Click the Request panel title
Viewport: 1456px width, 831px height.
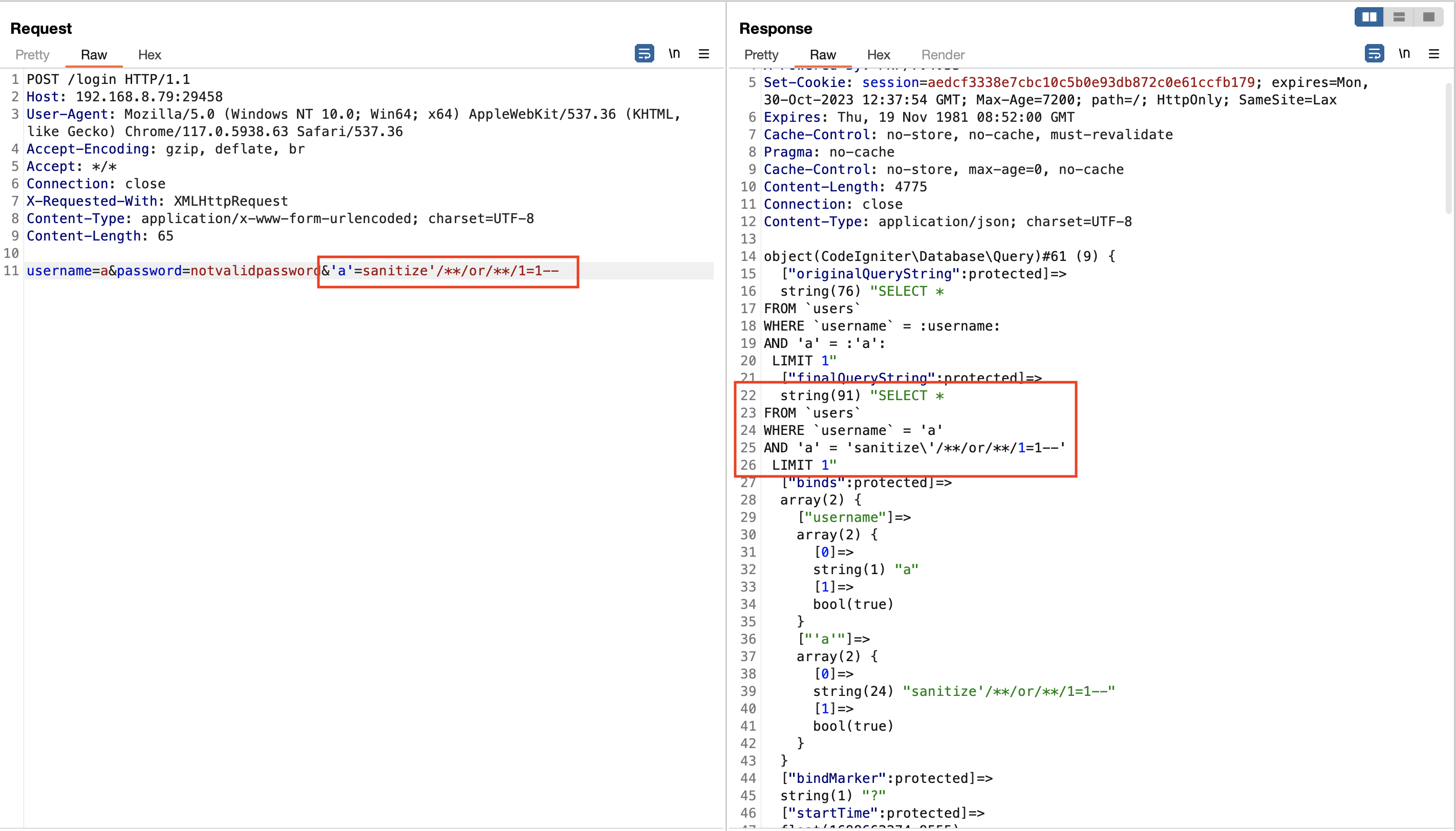point(41,29)
